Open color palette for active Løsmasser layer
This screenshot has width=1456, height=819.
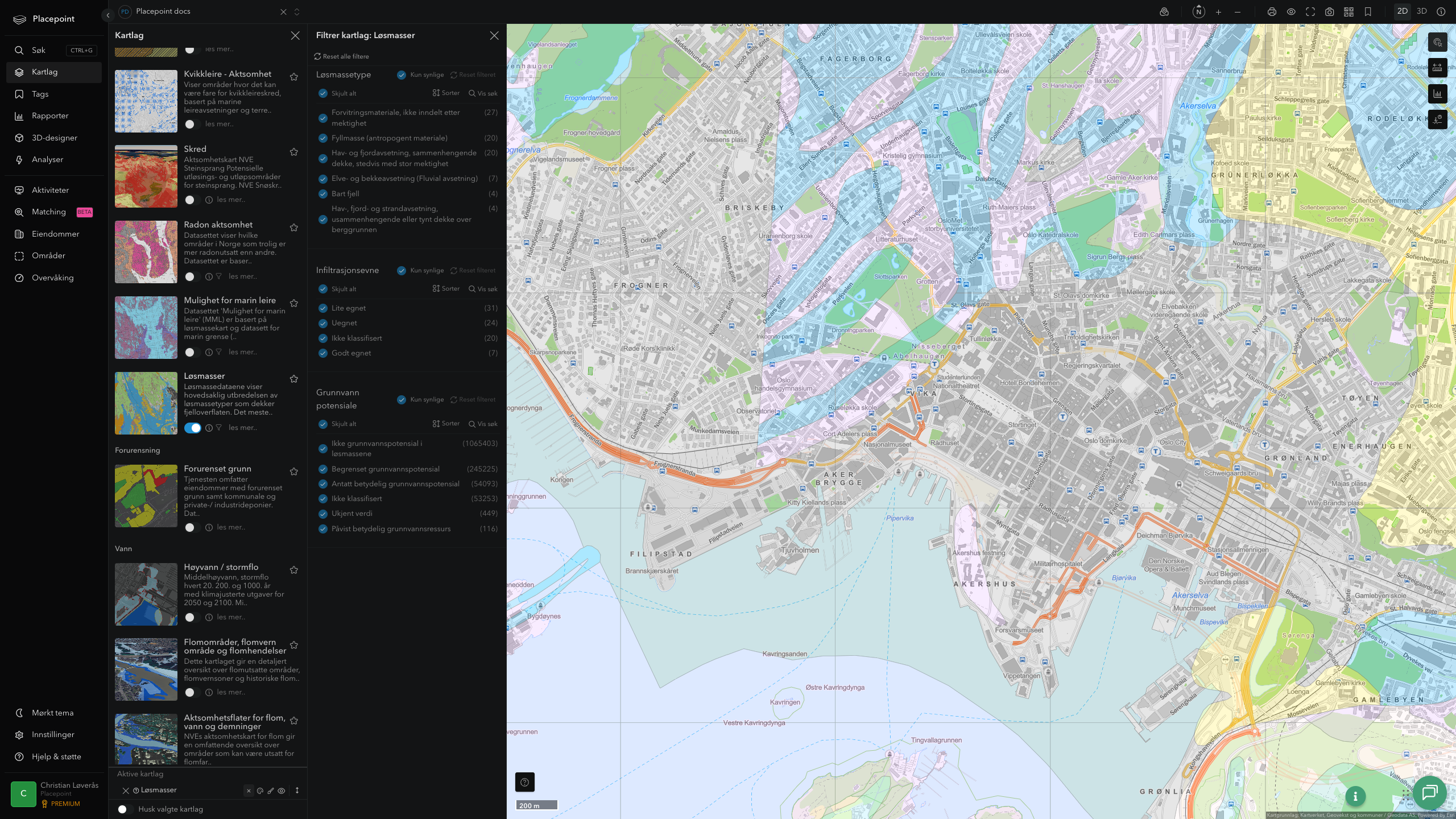pyautogui.click(x=260, y=791)
